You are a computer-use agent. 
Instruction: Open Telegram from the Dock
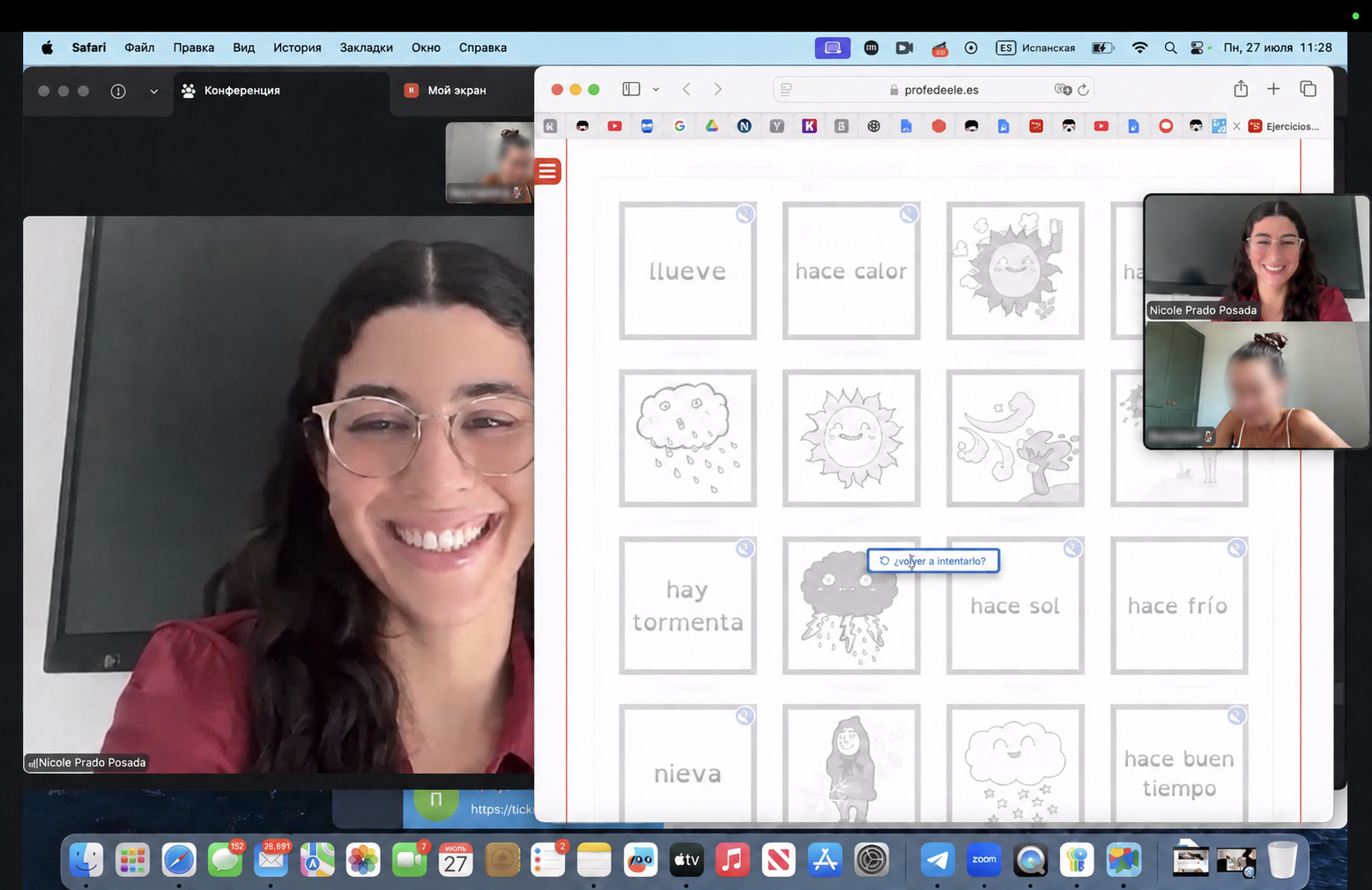click(x=938, y=859)
